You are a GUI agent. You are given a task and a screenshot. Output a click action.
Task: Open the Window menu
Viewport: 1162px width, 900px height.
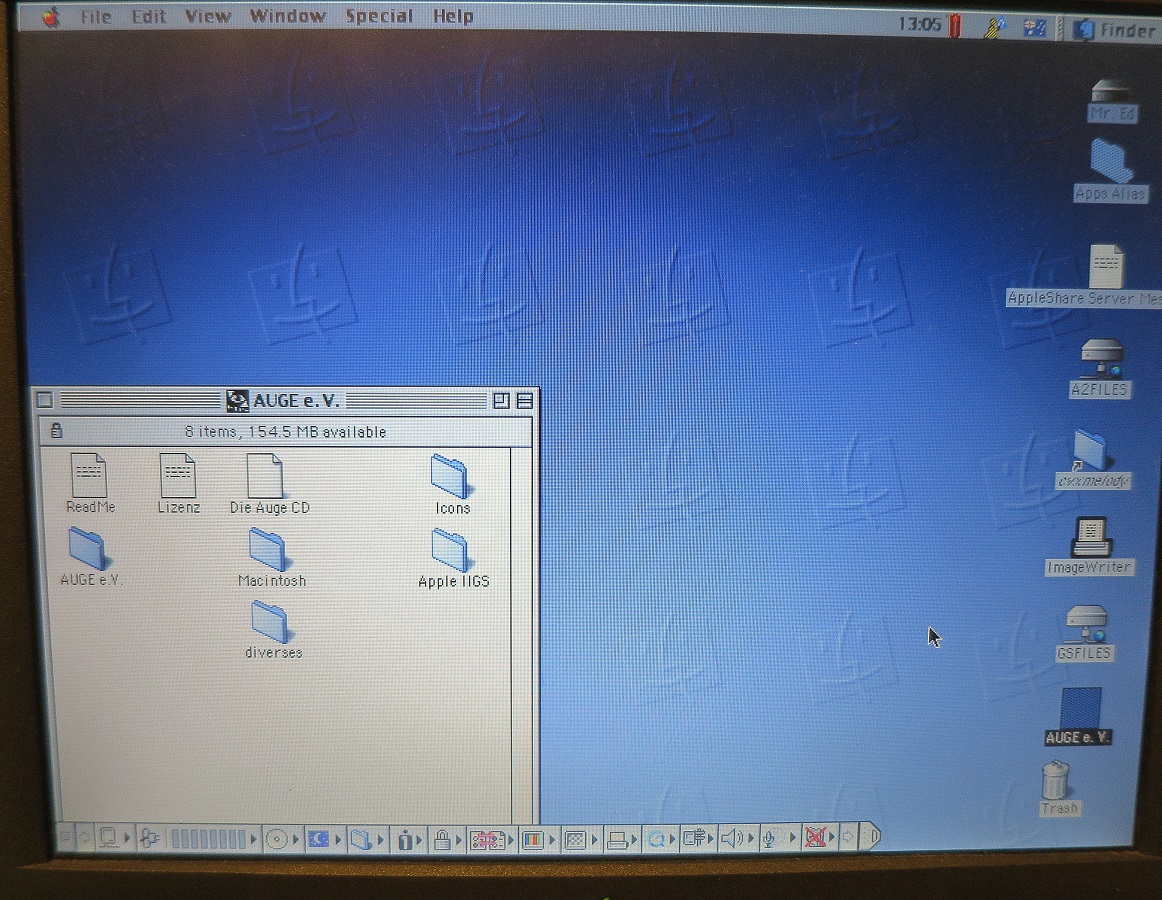click(x=288, y=16)
